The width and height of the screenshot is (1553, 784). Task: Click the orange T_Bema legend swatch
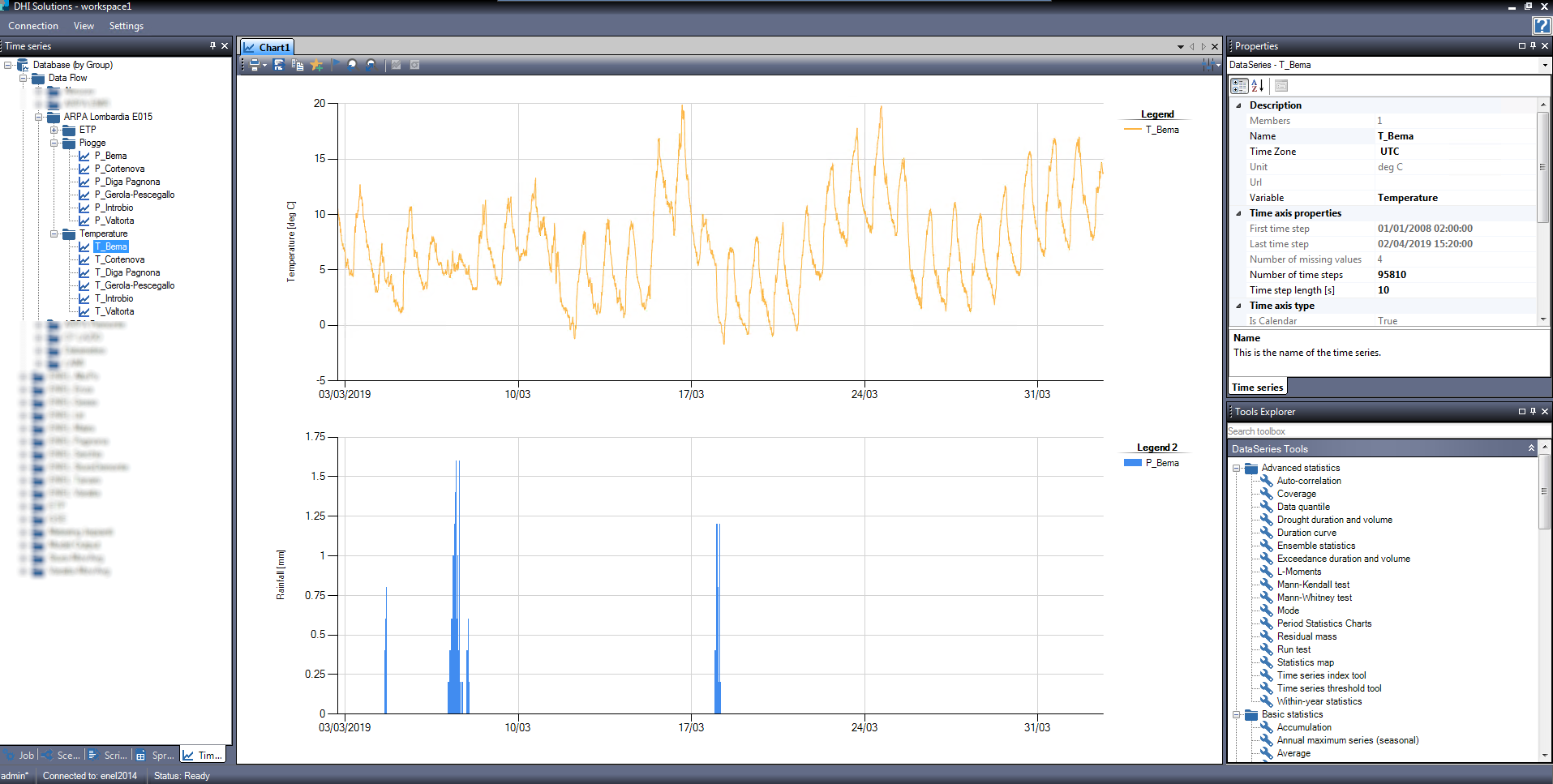pos(1132,130)
